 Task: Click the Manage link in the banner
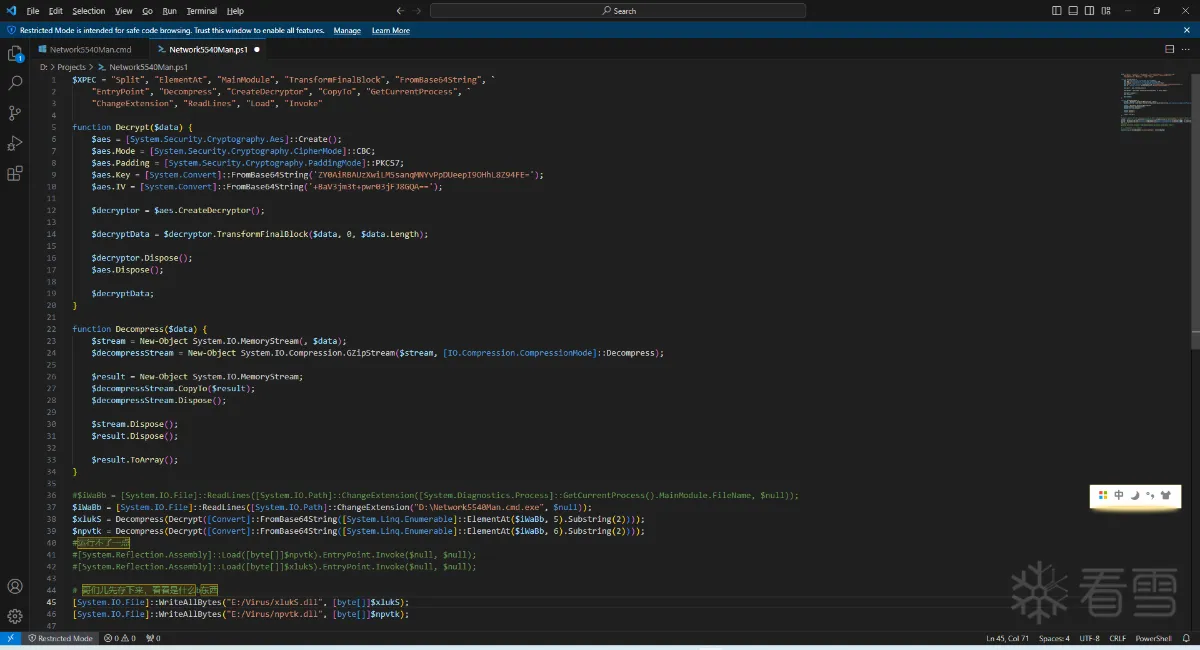pos(347,30)
